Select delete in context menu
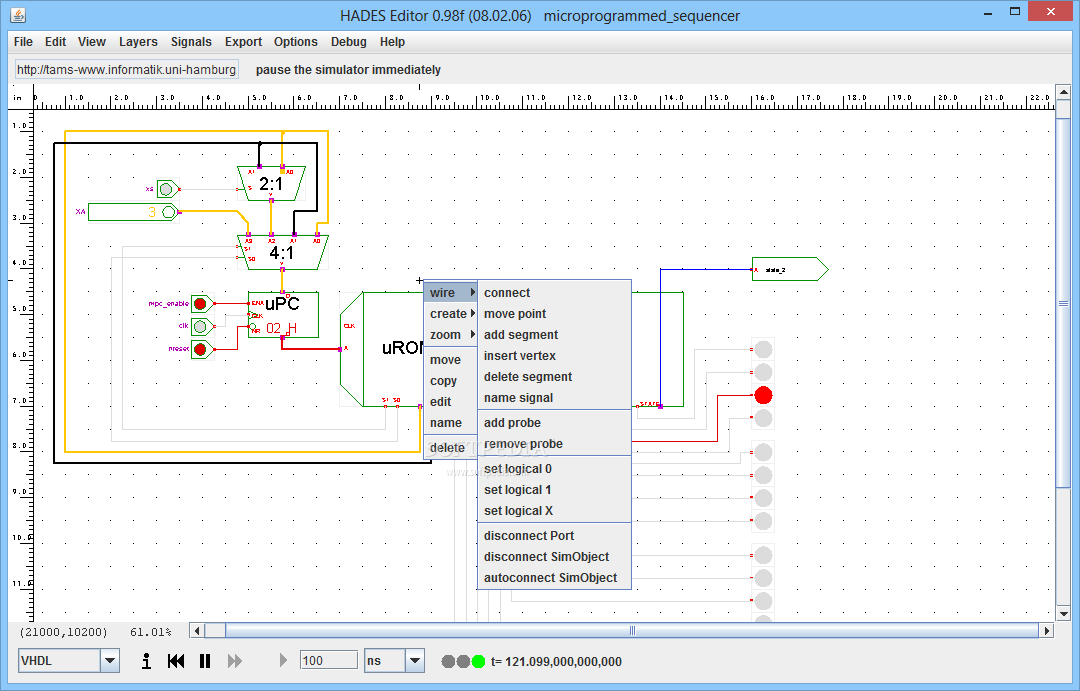Image resolution: width=1080 pixels, height=691 pixels. tap(450, 448)
